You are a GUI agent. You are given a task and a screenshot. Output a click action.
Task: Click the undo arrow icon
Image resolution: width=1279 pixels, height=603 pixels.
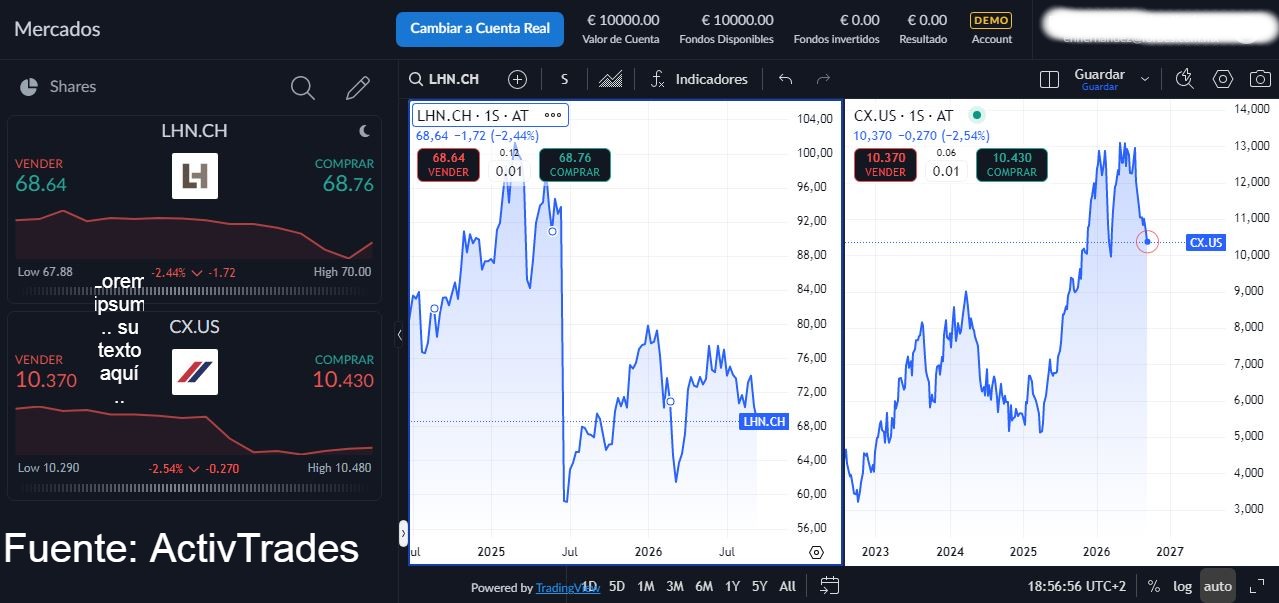click(785, 79)
